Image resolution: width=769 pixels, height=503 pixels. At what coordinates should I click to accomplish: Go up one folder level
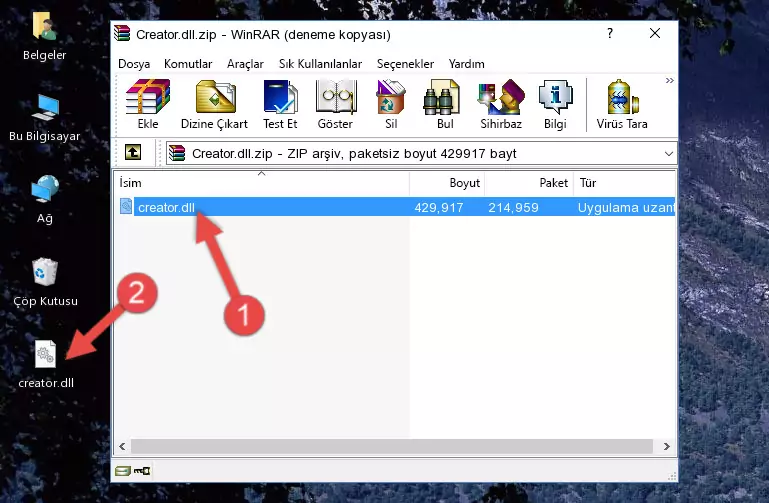(x=133, y=152)
